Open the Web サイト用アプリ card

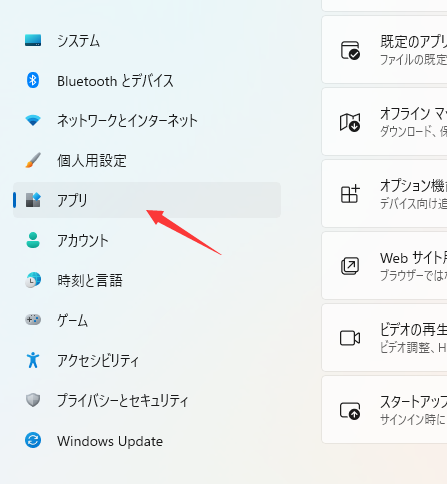click(384, 266)
